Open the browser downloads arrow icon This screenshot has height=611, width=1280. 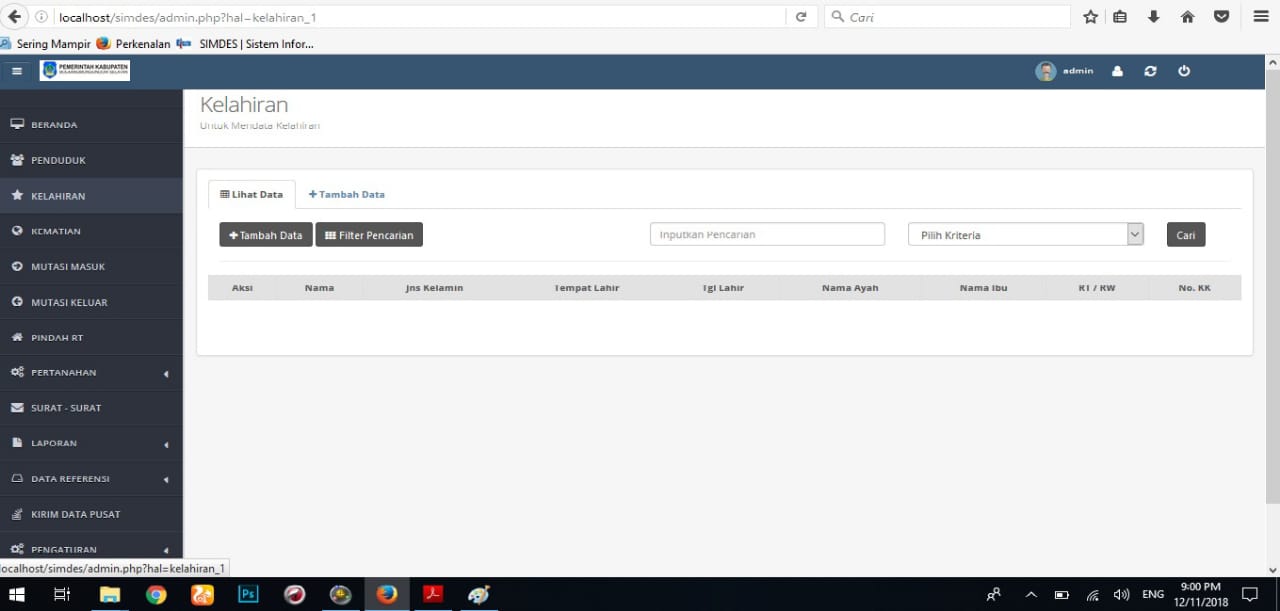[x=1154, y=17]
